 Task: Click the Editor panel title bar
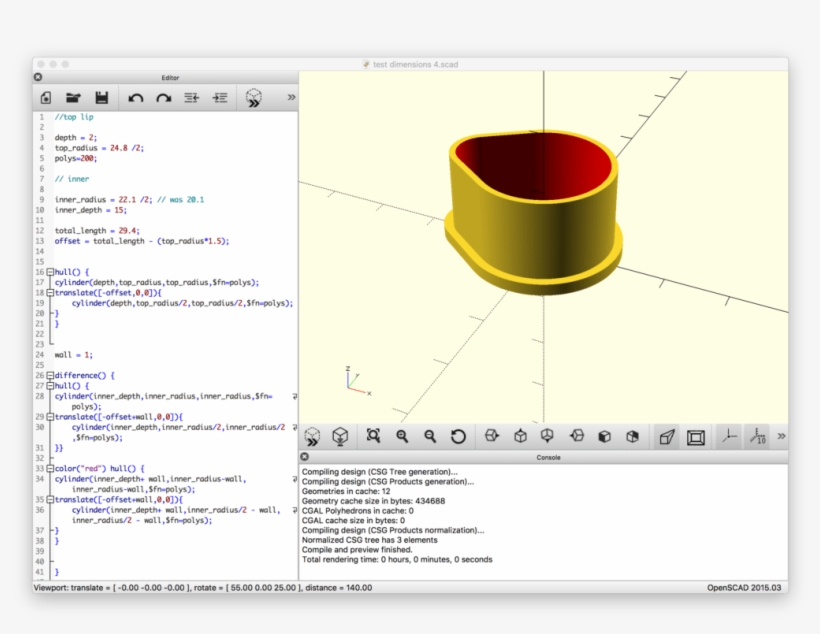pos(170,77)
